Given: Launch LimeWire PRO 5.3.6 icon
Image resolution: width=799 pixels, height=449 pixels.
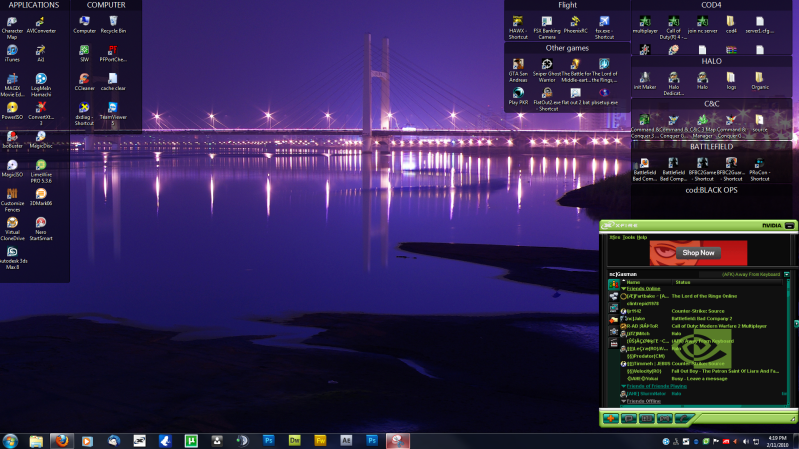Looking at the screenshot, I should [41, 171].
